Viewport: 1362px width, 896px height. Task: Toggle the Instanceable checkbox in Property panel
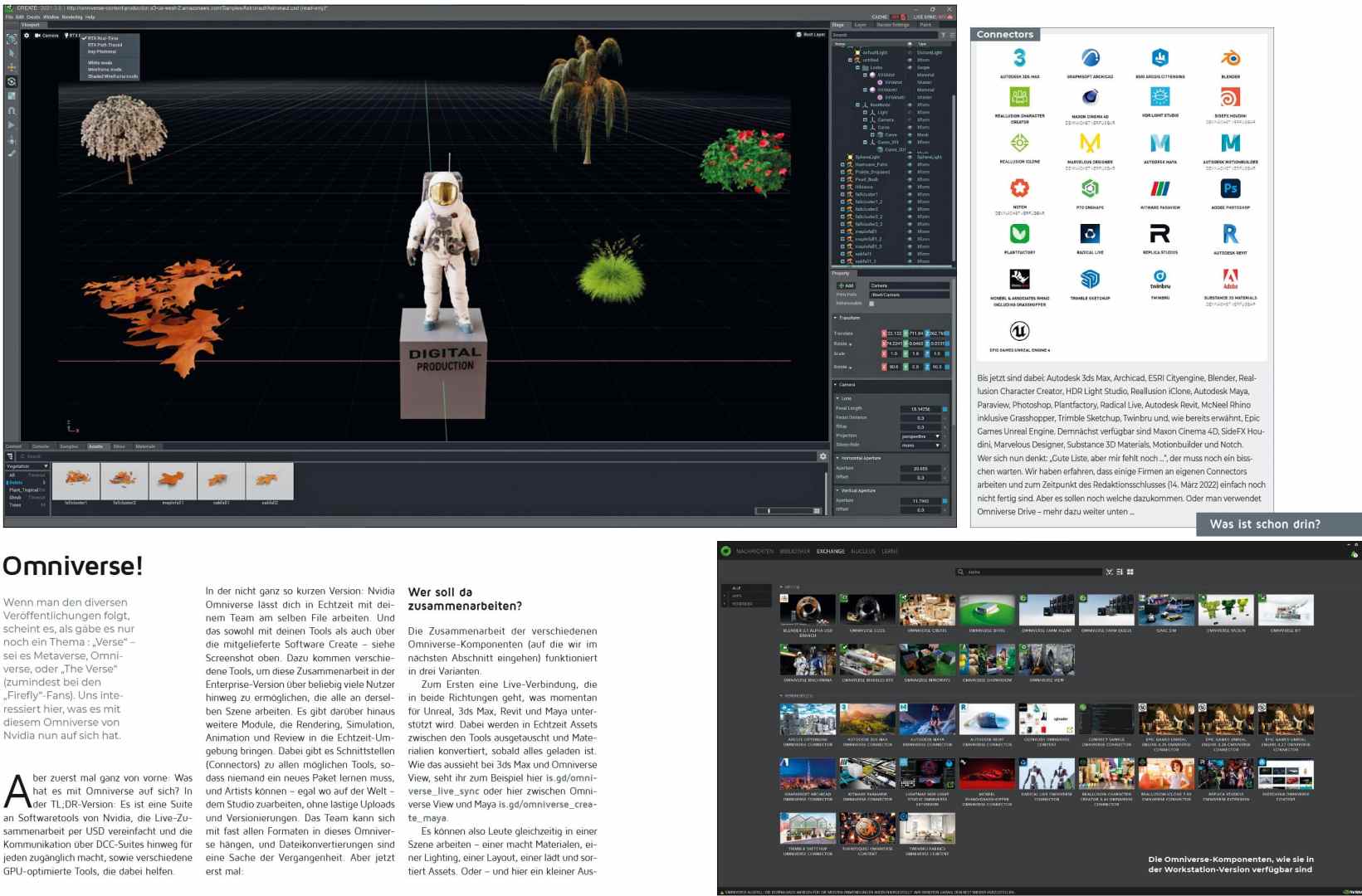[x=871, y=304]
